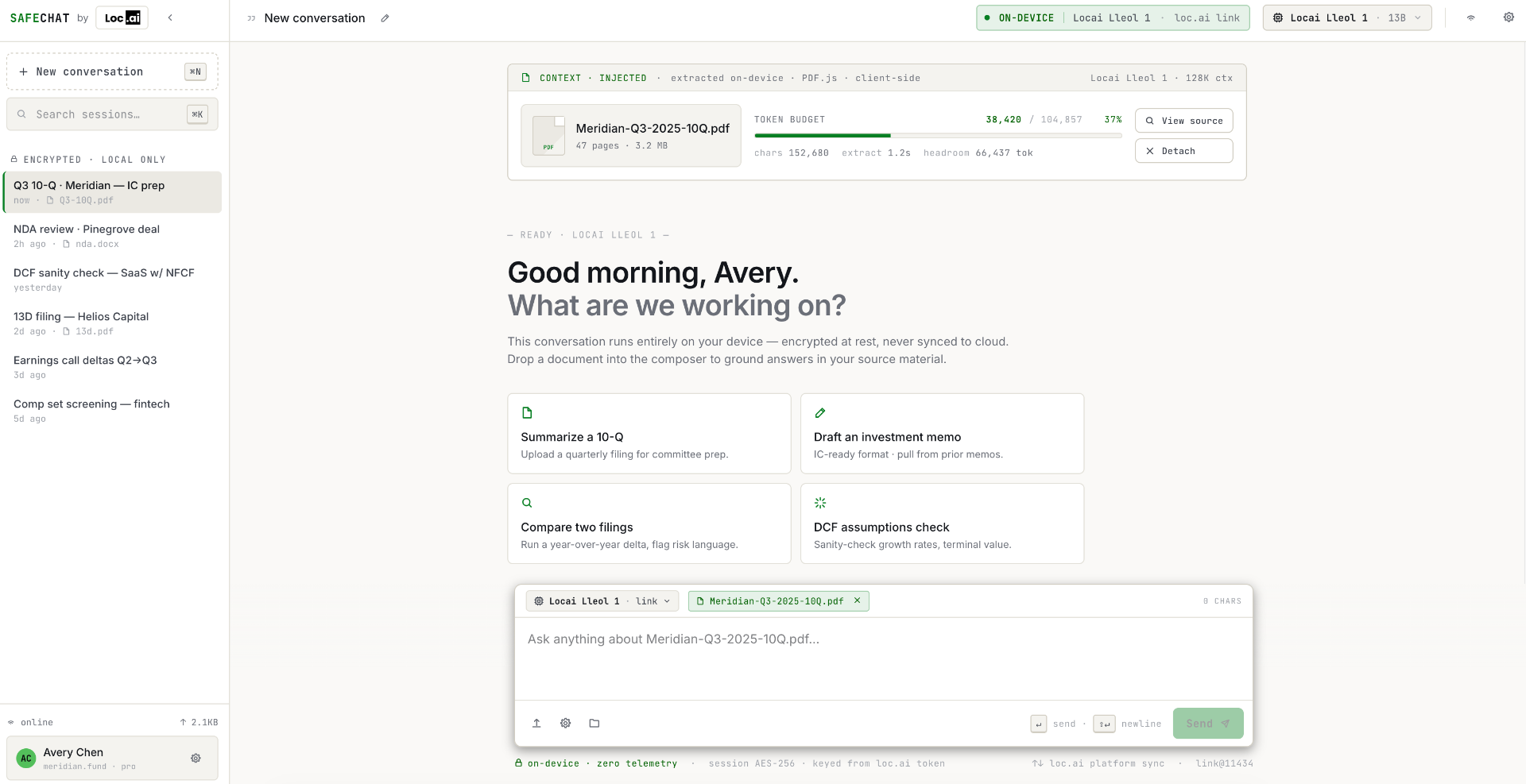Click View source button

coord(1183,121)
